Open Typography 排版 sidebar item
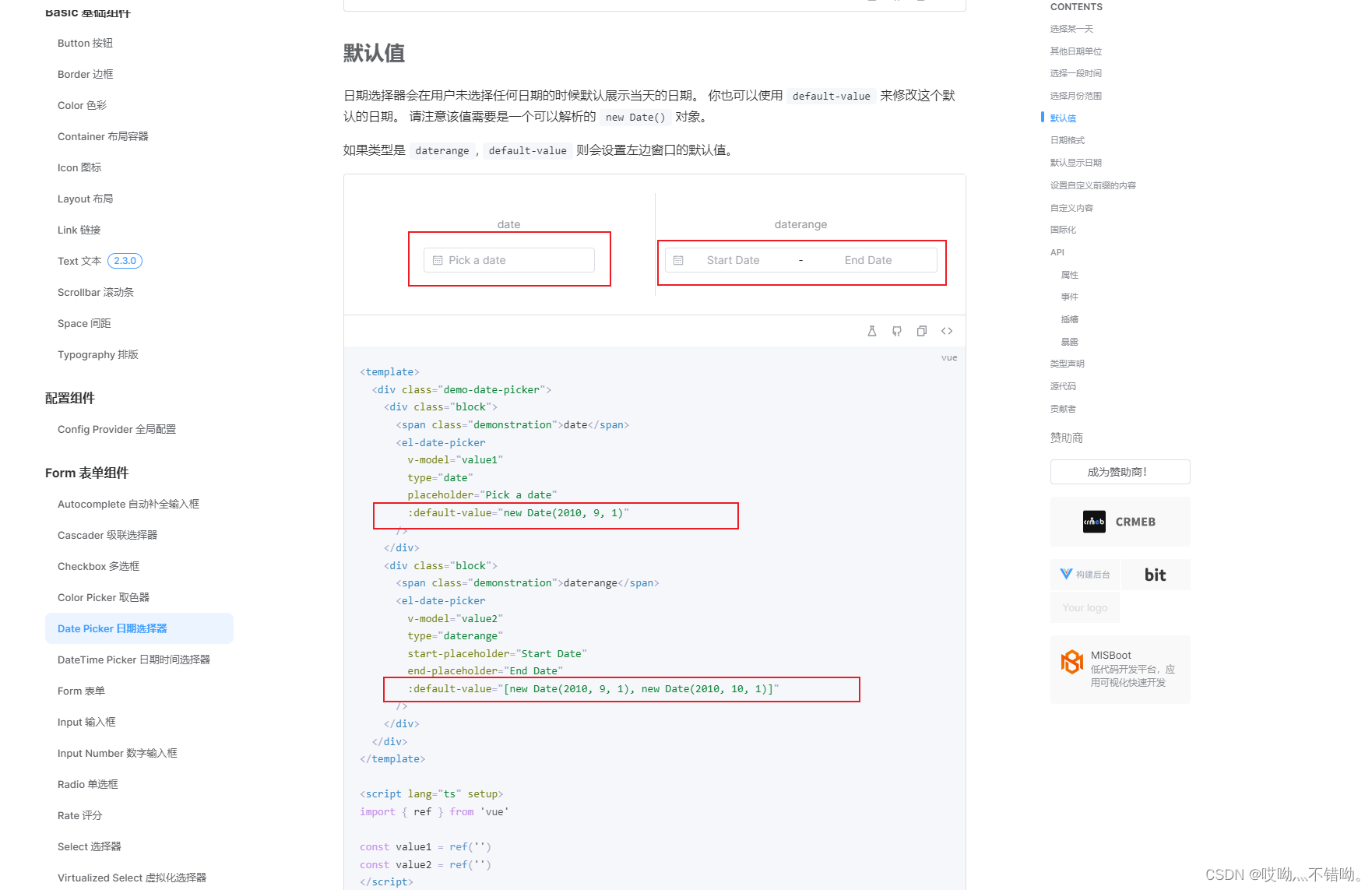 coord(98,354)
